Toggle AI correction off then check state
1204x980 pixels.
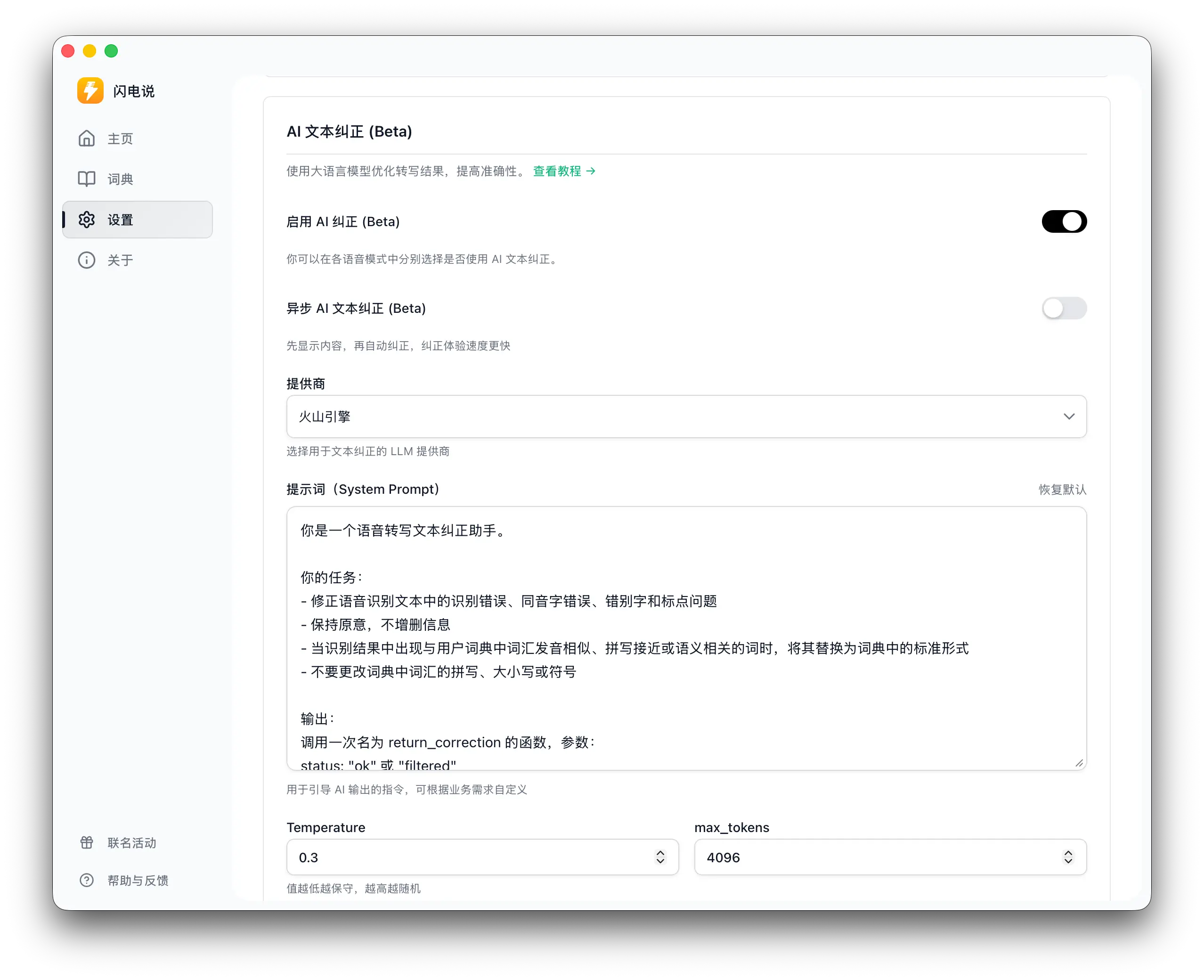pyautogui.click(x=1064, y=221)
